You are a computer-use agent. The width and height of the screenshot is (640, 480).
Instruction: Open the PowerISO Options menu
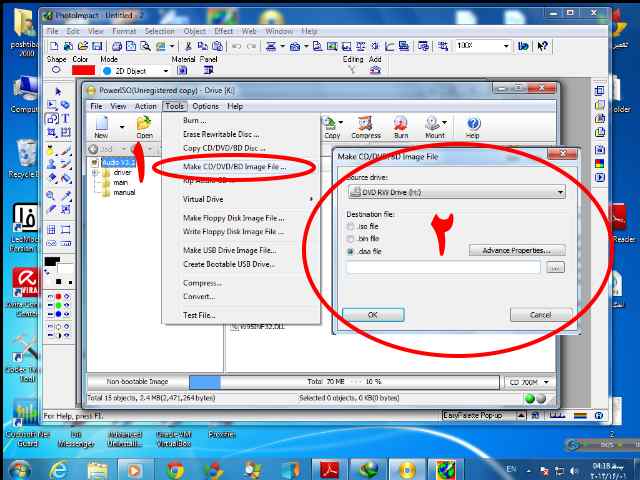[x=205, y=106]
